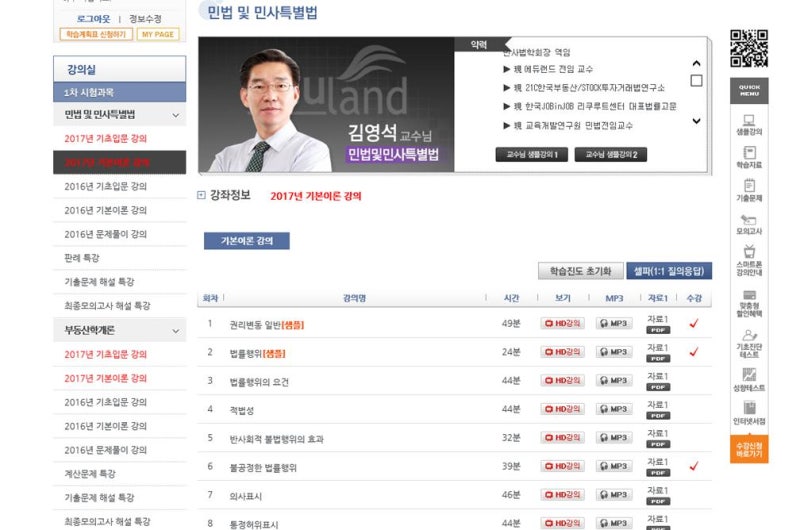800x530 pixels.
Task: Open 2017년 기초입문 강의 under 민법 및 민사특별법
Action: click(x=106, y=139)
